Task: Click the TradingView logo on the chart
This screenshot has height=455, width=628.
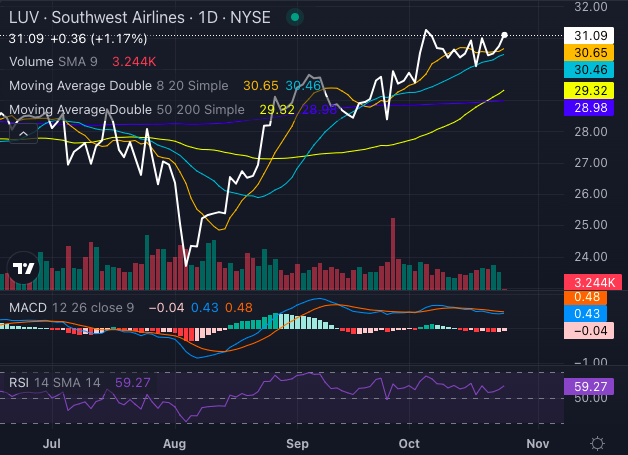Action: pos(22,267)
